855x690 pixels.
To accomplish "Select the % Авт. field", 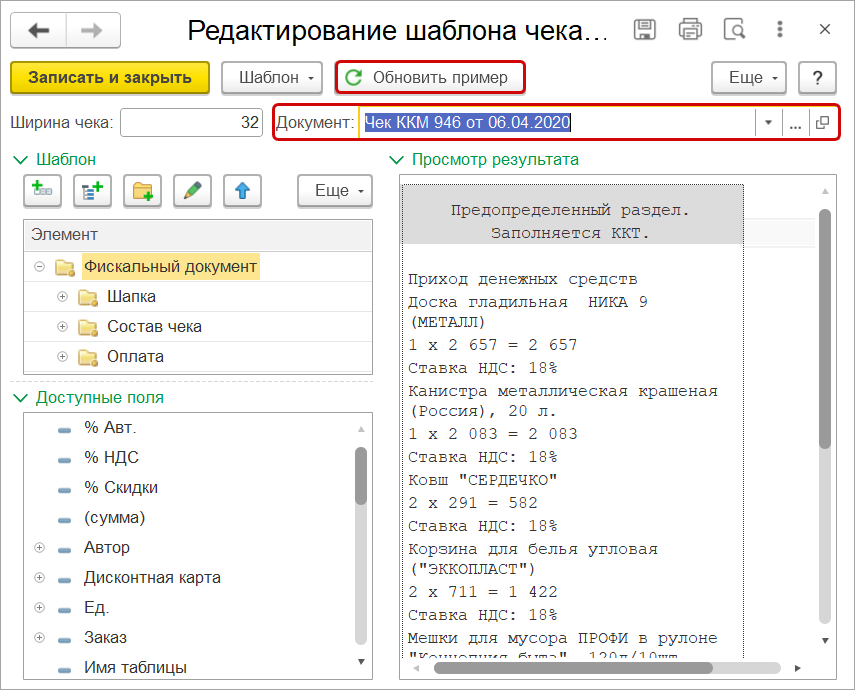I will coord(110,428).
